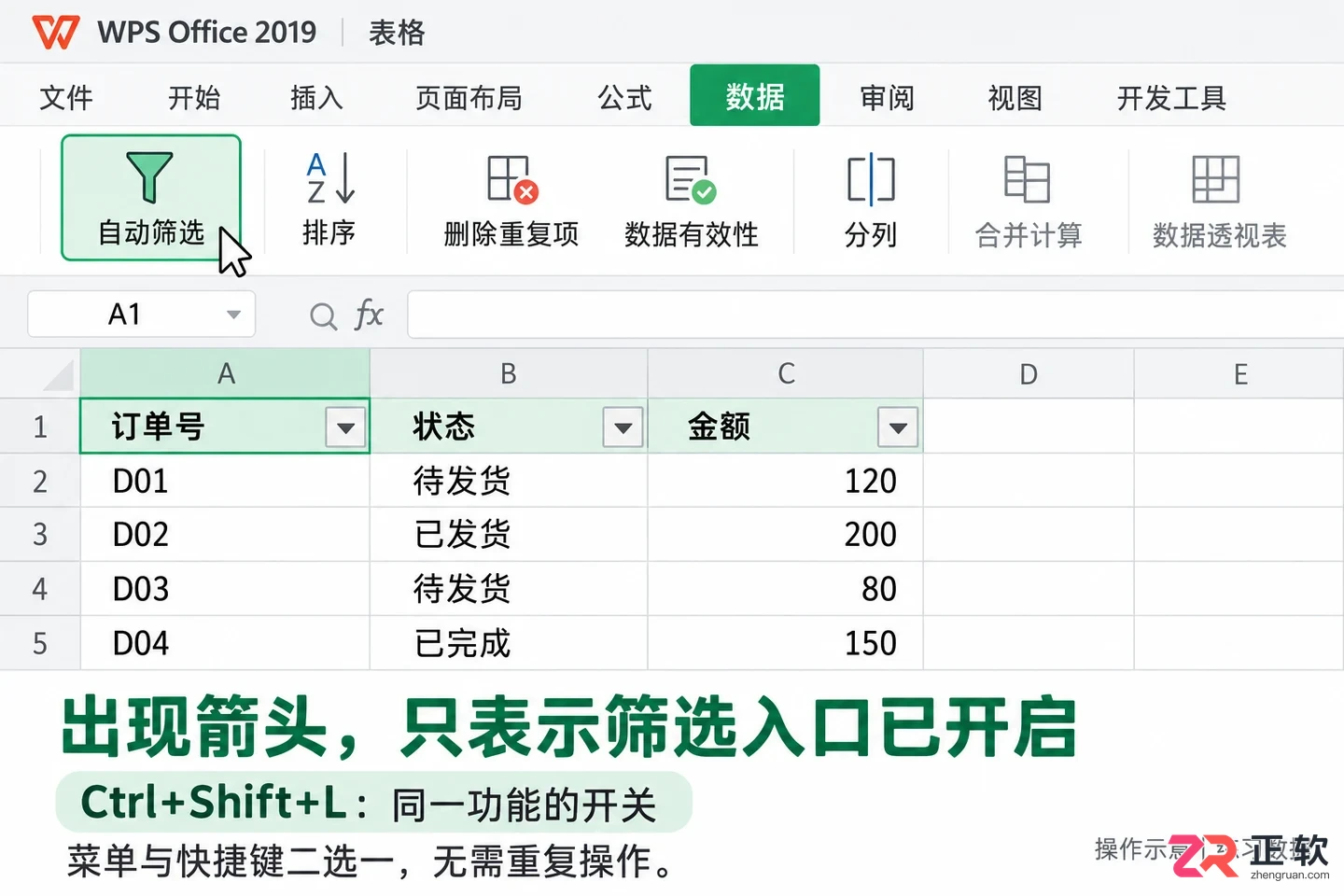Click the formula bar input field
Viewport: 1344px width, 896px height.
pos(875,315)
